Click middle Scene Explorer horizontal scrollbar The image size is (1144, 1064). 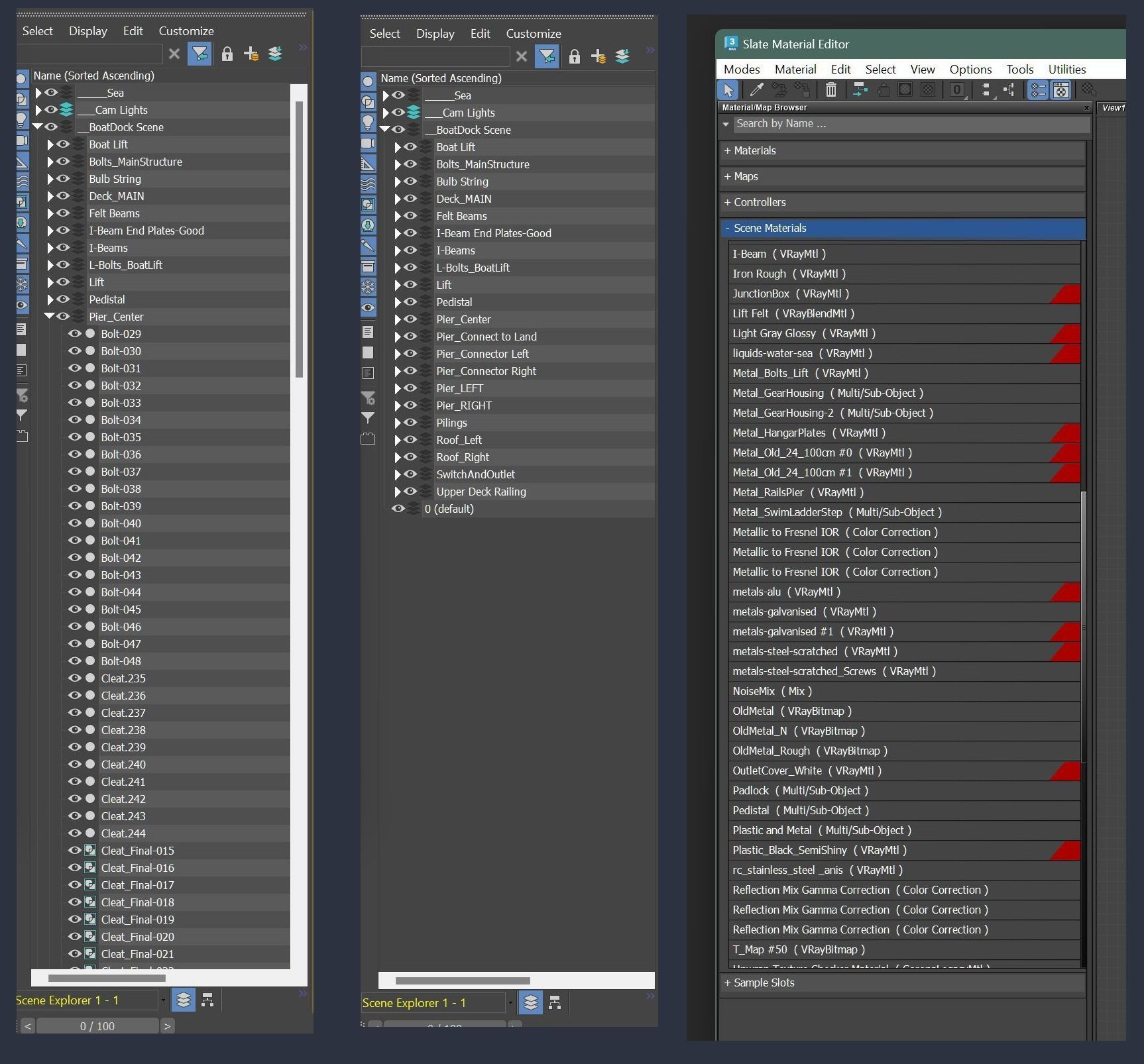(463, 981)
